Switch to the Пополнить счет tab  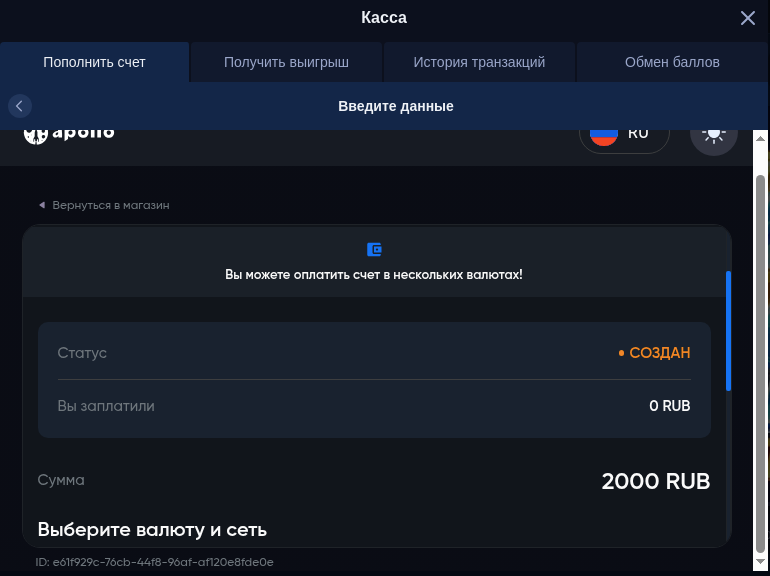click(94, 62)
